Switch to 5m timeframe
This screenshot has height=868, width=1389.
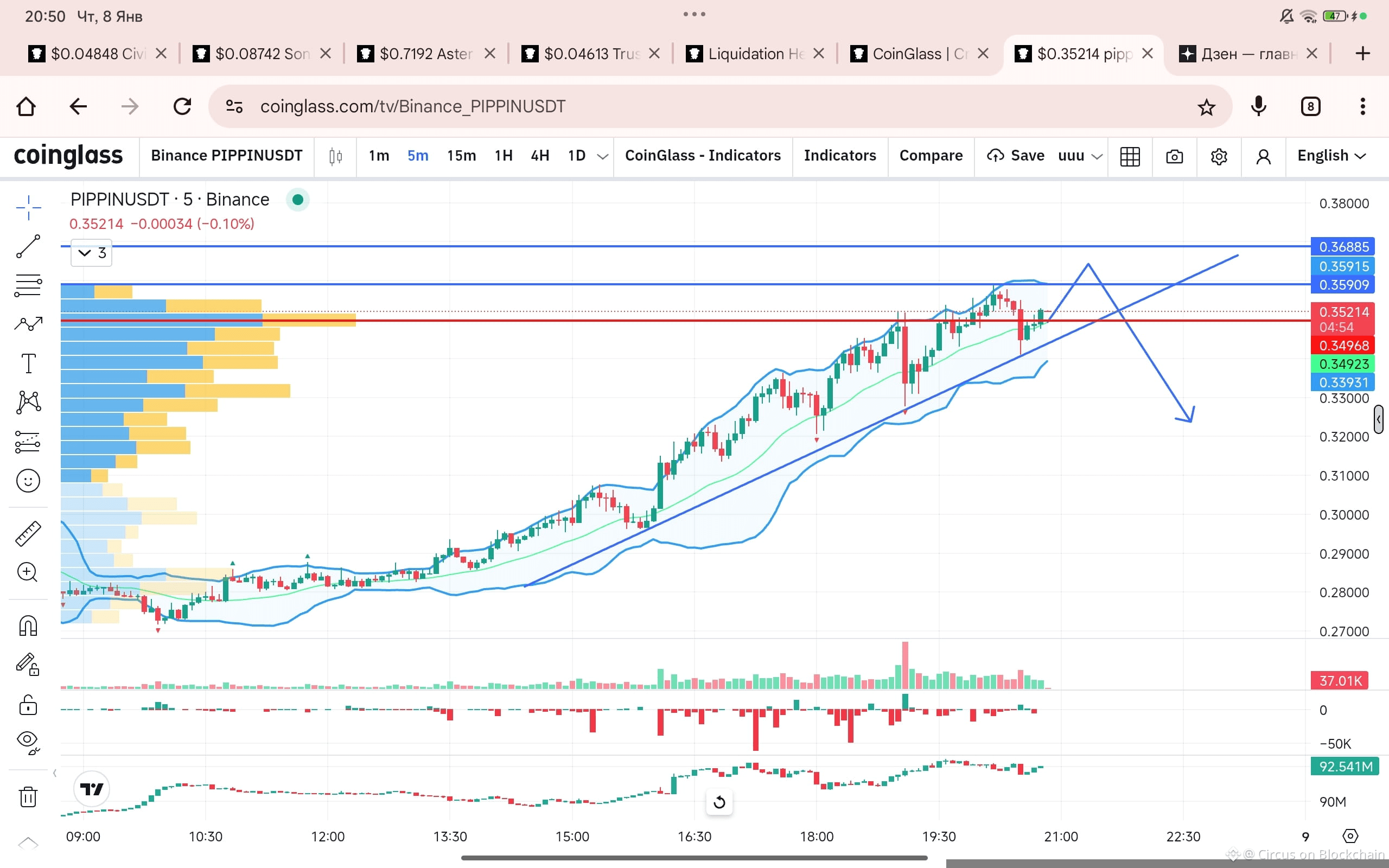[418, 156]
